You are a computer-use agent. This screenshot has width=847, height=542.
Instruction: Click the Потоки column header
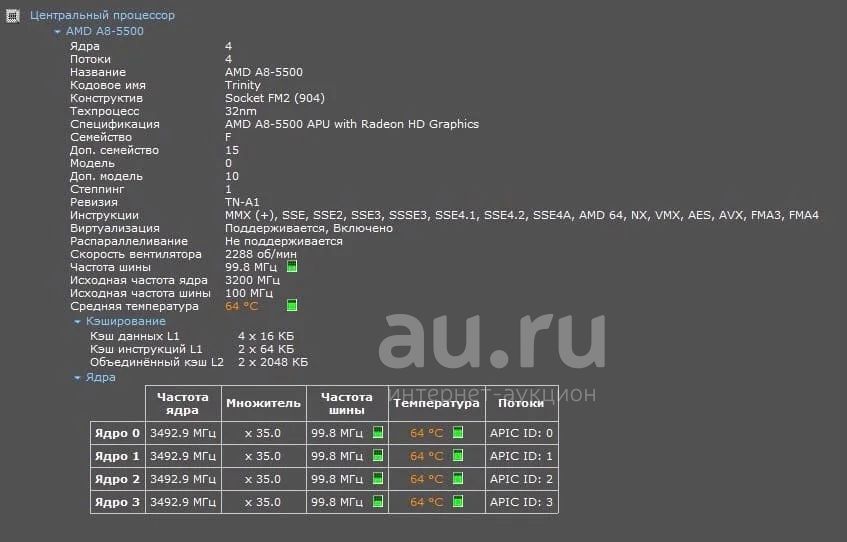coord(521,403)
